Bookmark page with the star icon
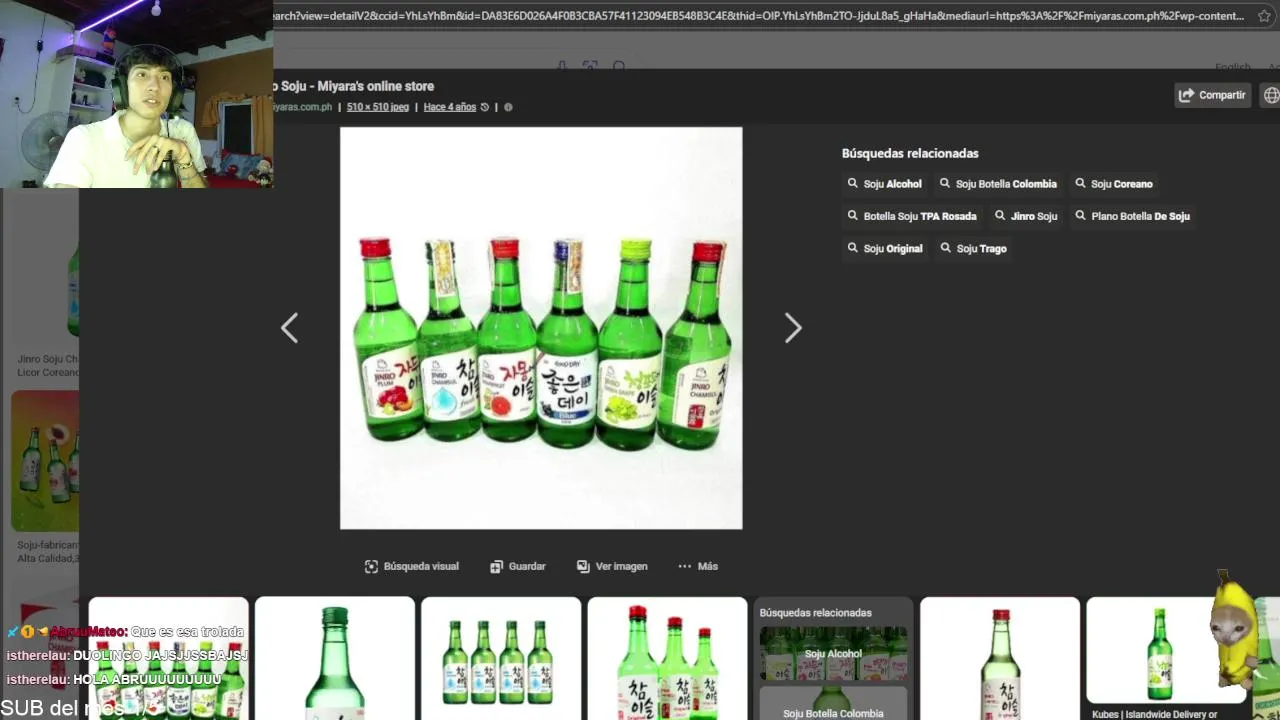The height and width of the screenshot is (720, 1280). pos(1264,16)
